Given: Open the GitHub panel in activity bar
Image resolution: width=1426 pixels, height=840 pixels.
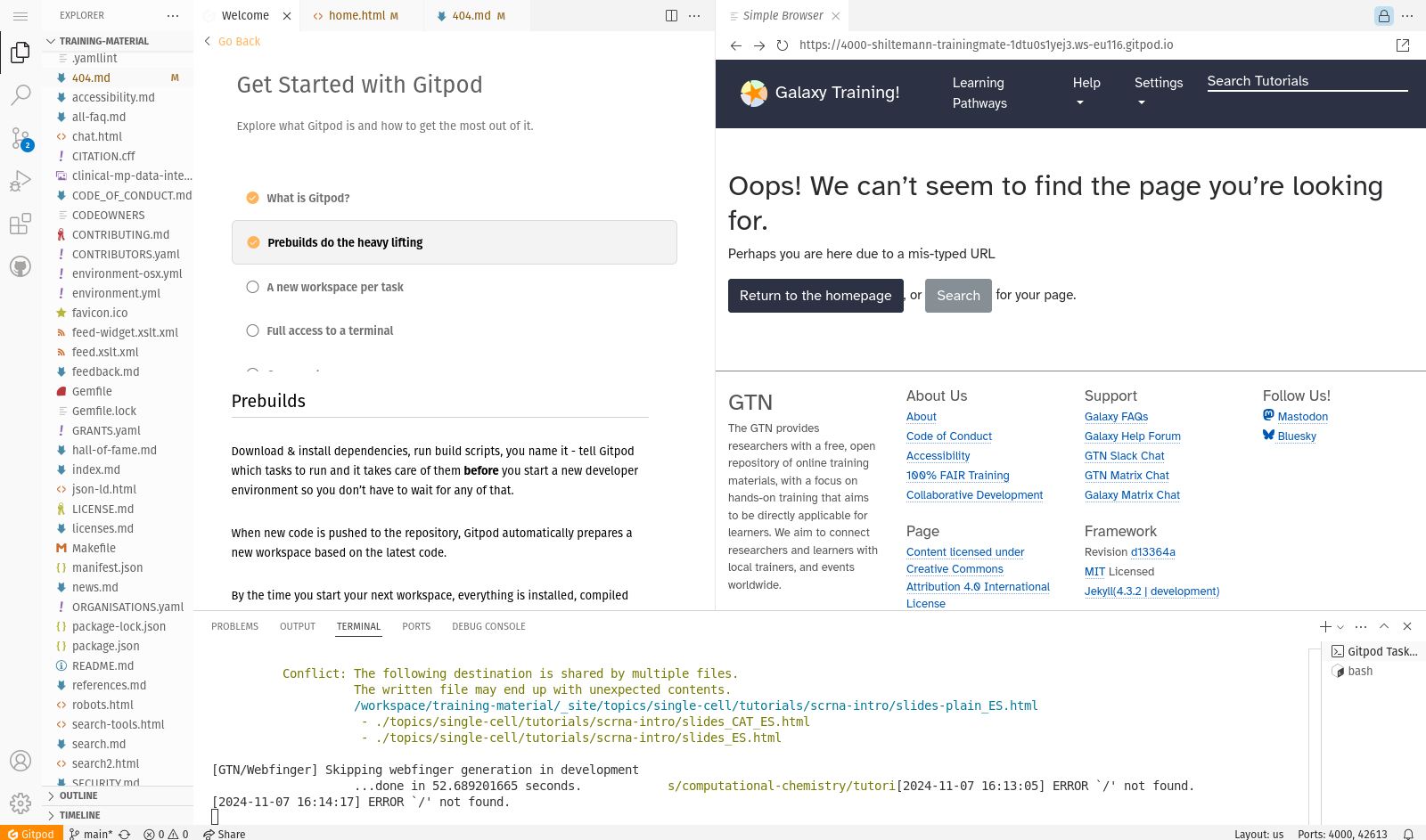Looking at the screenshot, I should (x=20, y=266).
